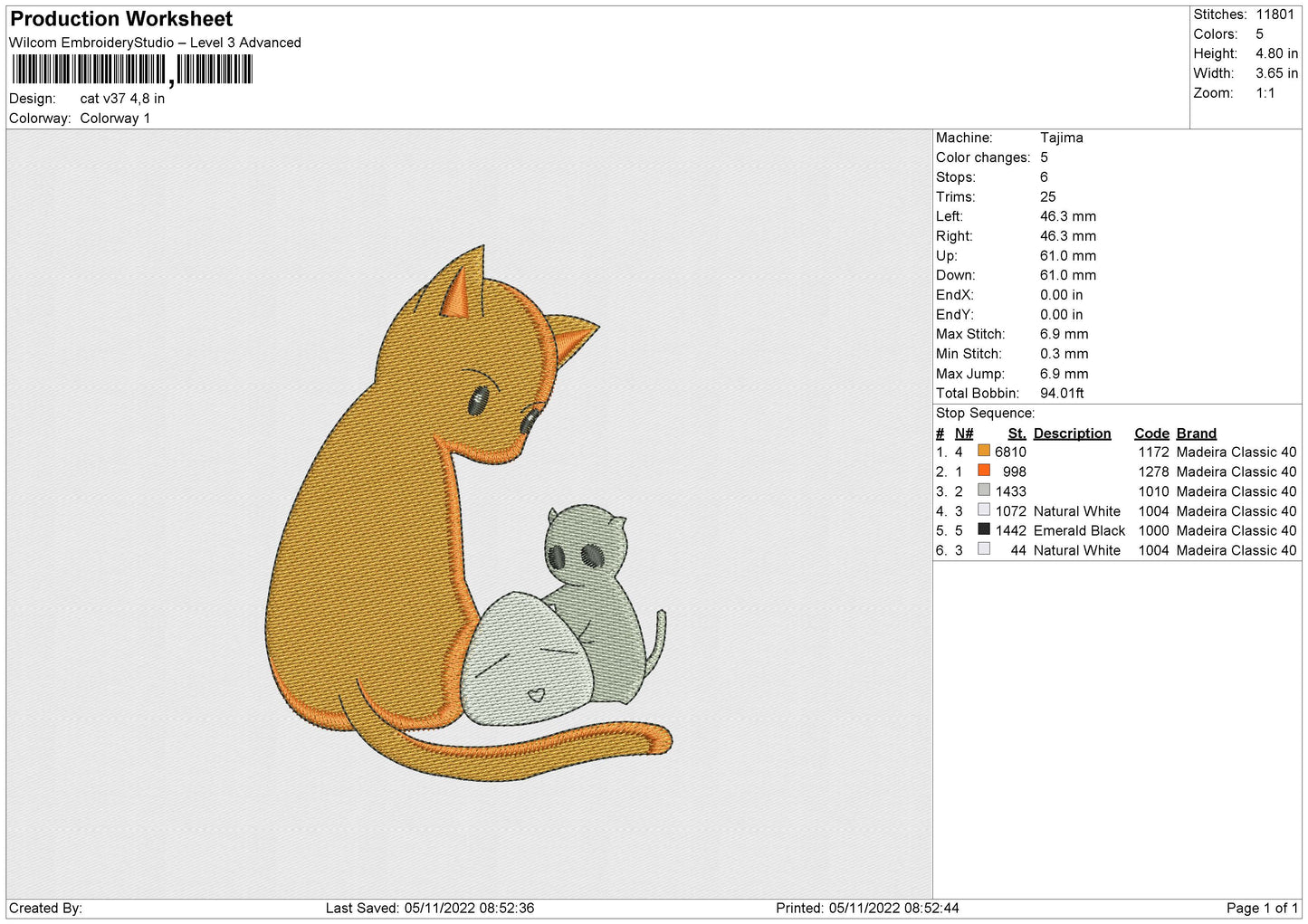Click the stitch count 1072
This screenshot has width=1308, height=924.
tap(1010, 511)
